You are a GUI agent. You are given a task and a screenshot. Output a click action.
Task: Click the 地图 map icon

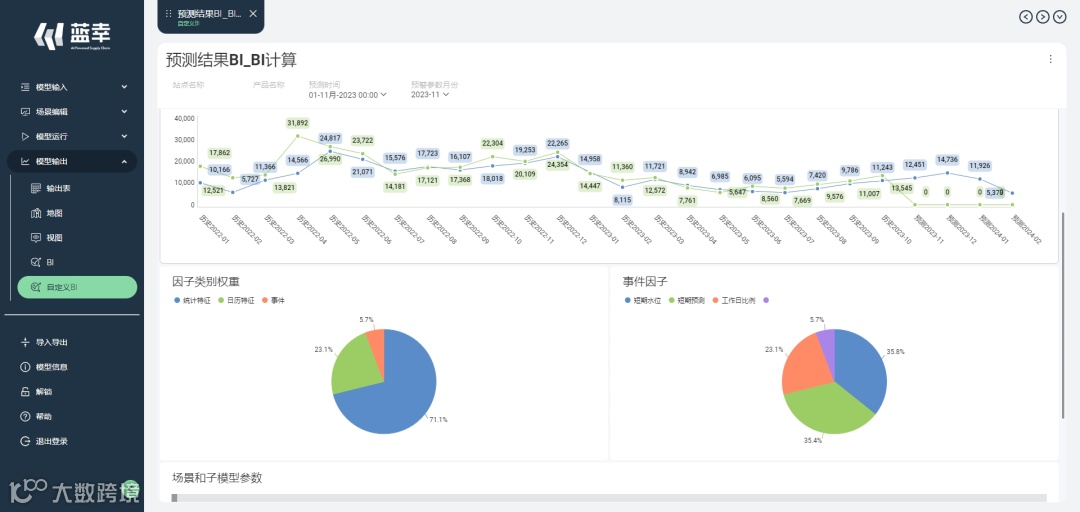click(x=37, y=213)
